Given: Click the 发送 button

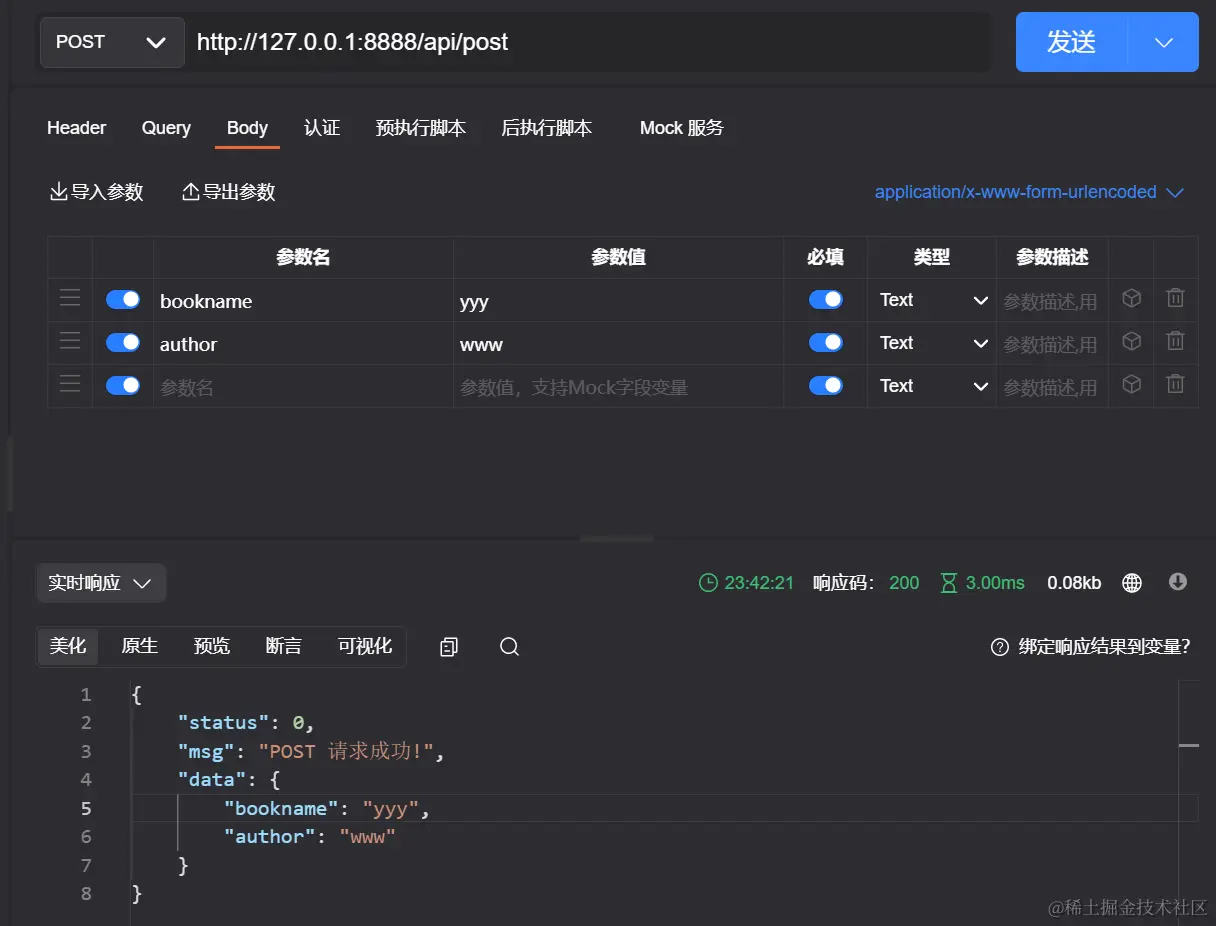Looking at the screenshot, I should pos(1072,42).
